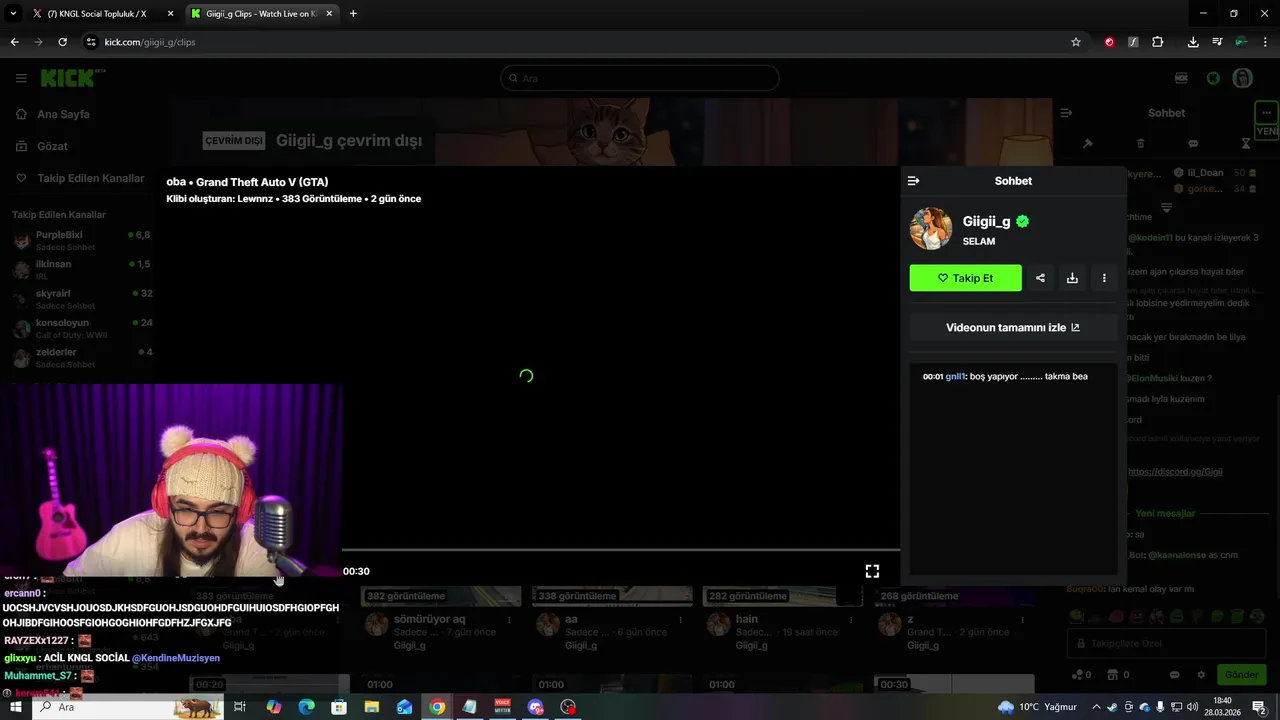The width and height of the screenshot is (1280, 720).
Task: Go to Ana Sayfa in the sidebar
Action: coord(63,114)
